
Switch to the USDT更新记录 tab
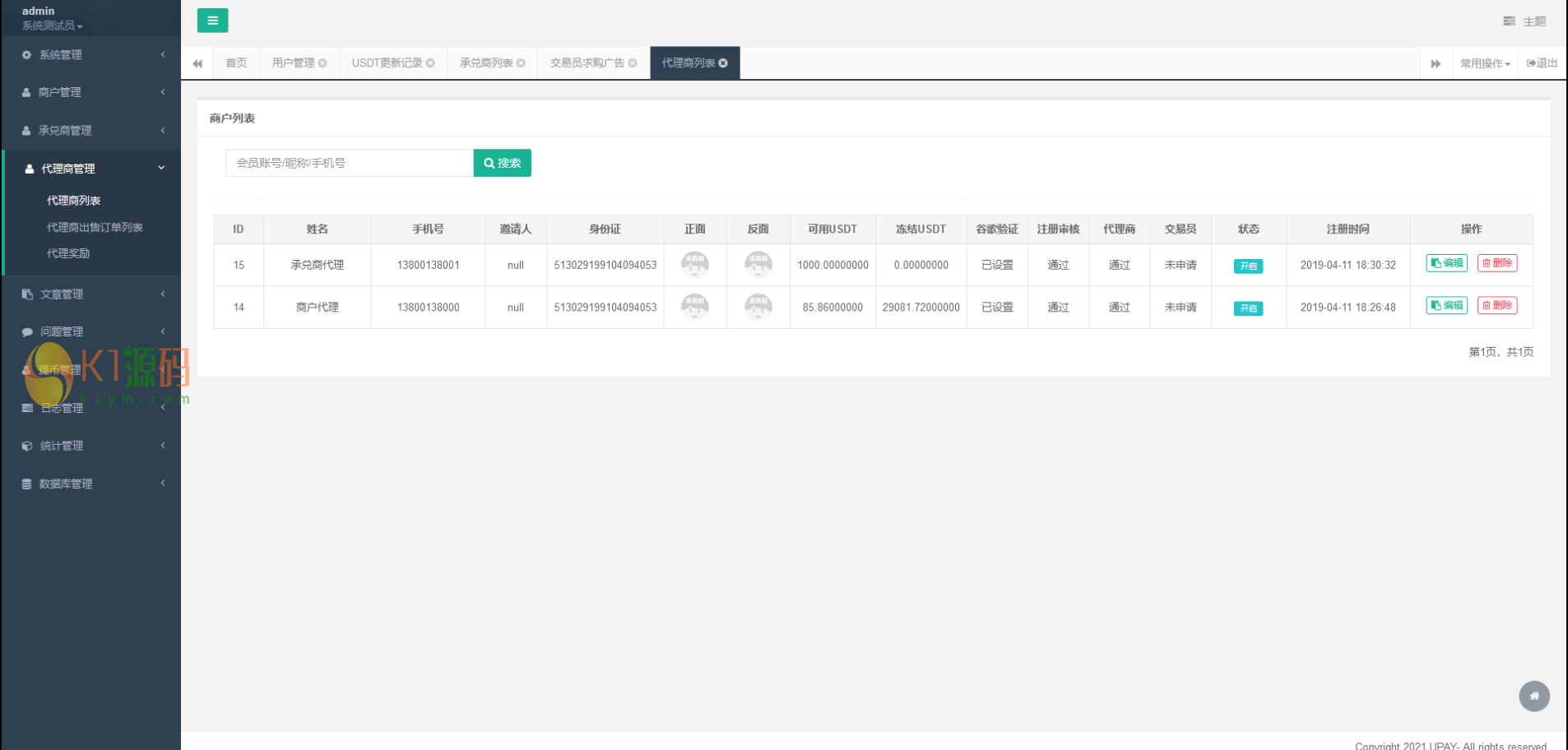(x=387, y=63)
